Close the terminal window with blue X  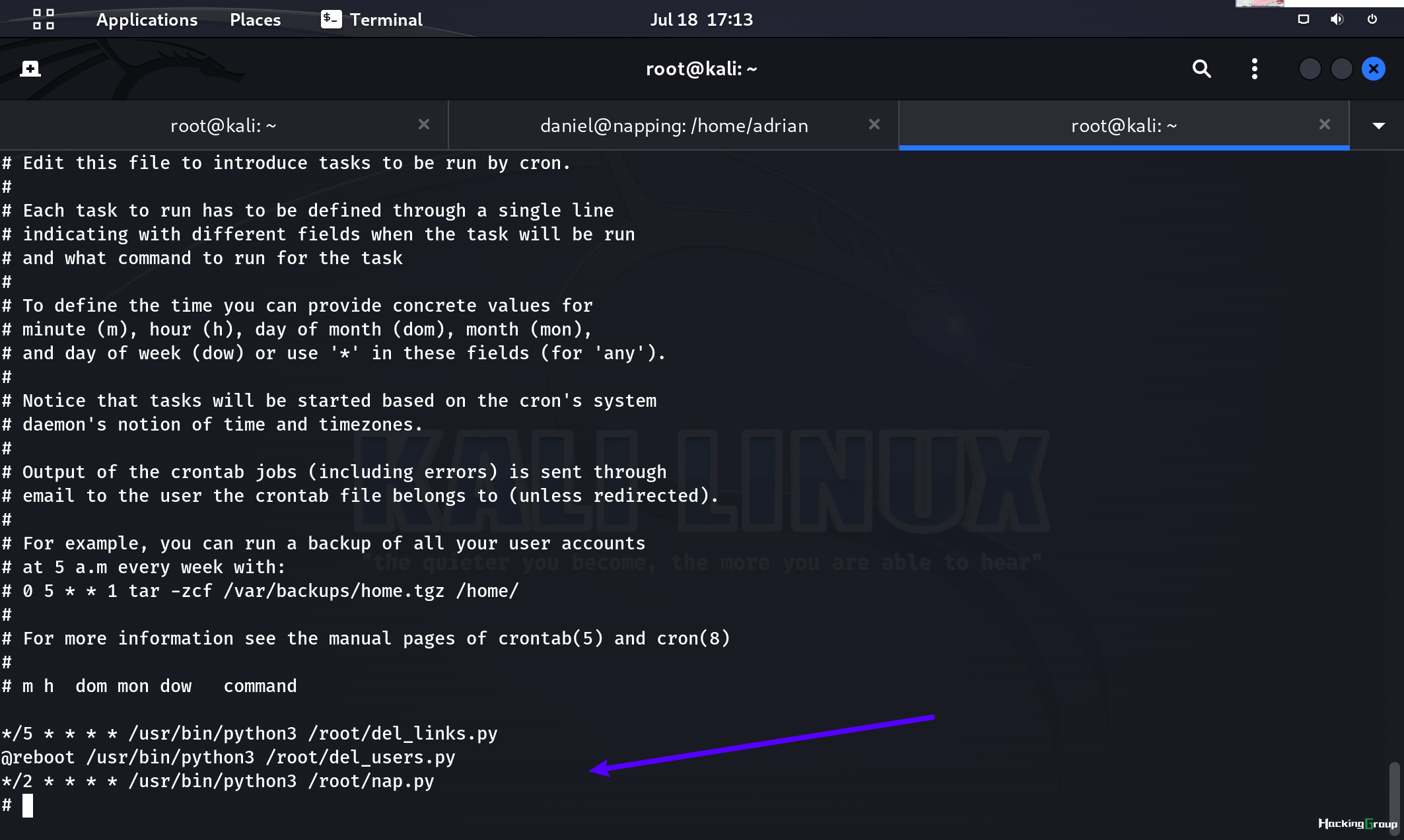1374,69
